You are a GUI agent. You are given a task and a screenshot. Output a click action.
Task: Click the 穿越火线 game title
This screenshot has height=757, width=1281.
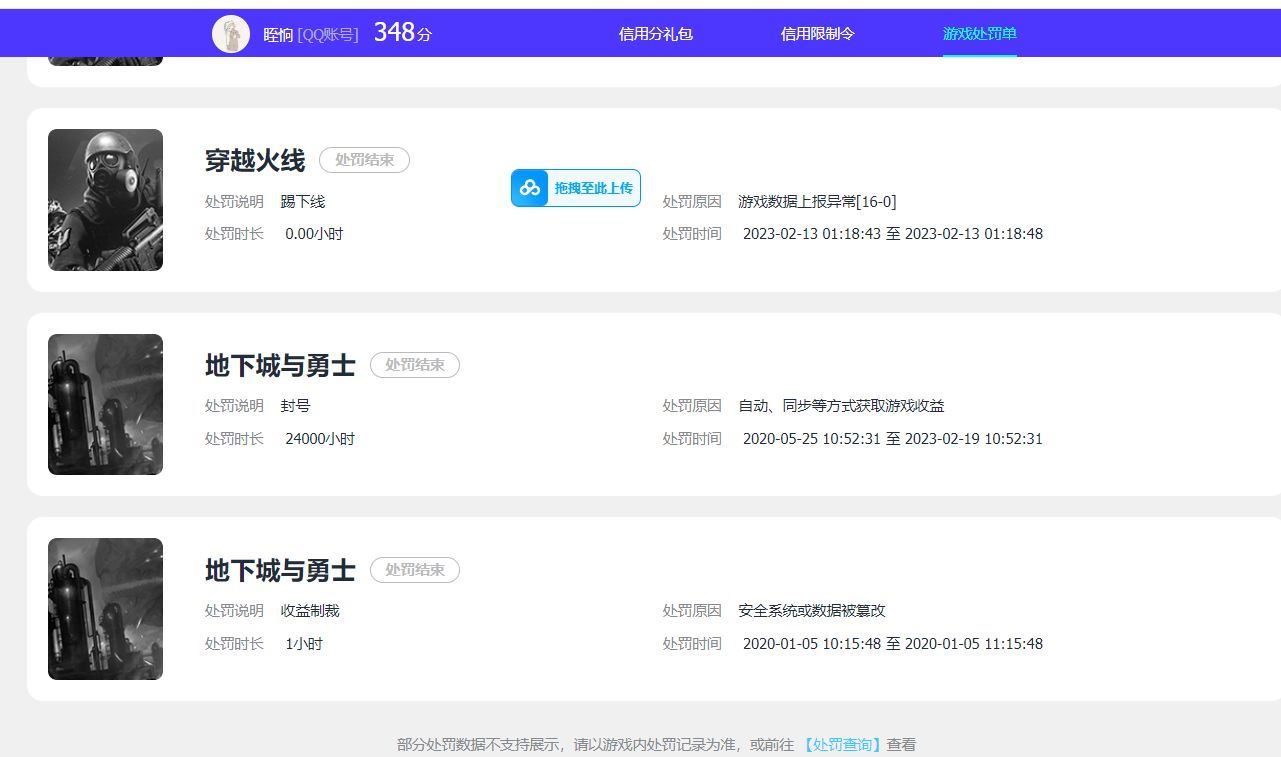pyautogui.click(x=255, y=160)
